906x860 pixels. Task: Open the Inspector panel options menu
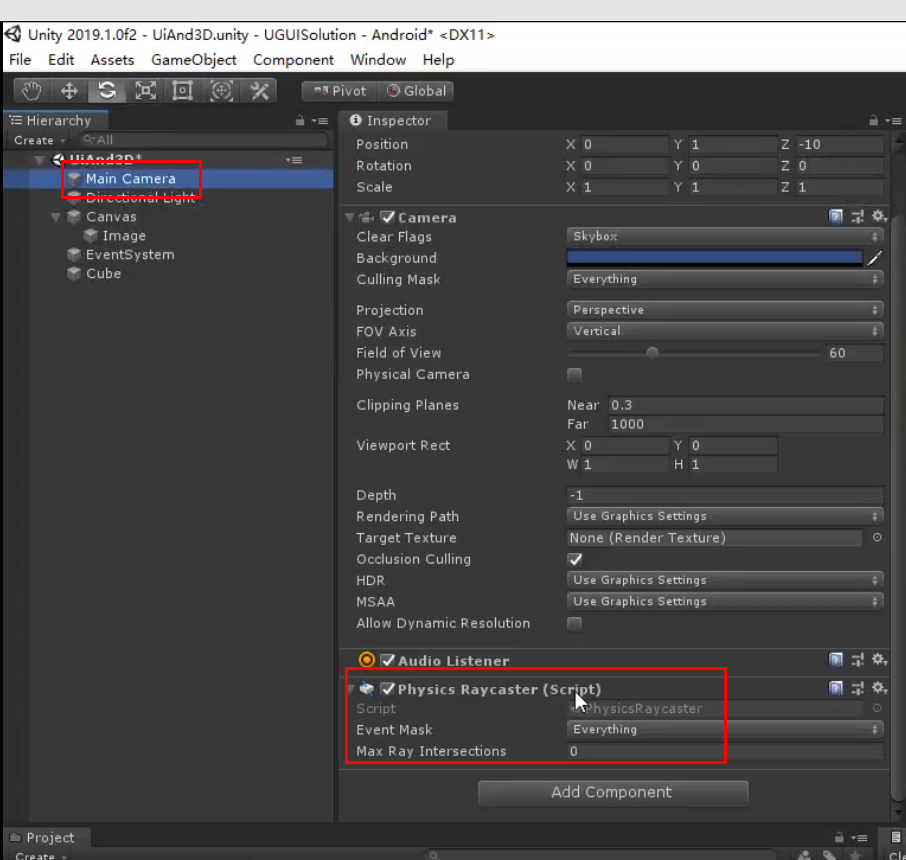click(x=893, y=121)
